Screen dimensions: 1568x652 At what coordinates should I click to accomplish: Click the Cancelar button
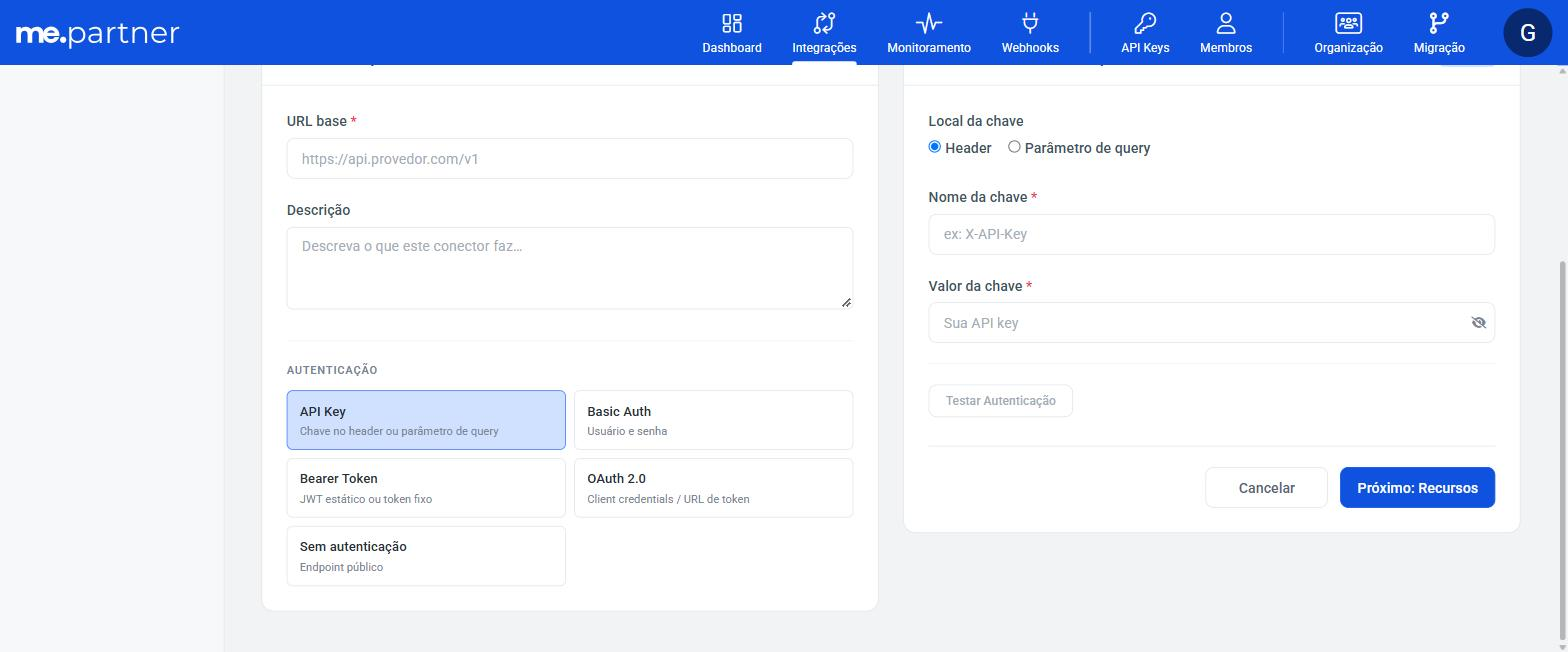tap(1266, 488)
